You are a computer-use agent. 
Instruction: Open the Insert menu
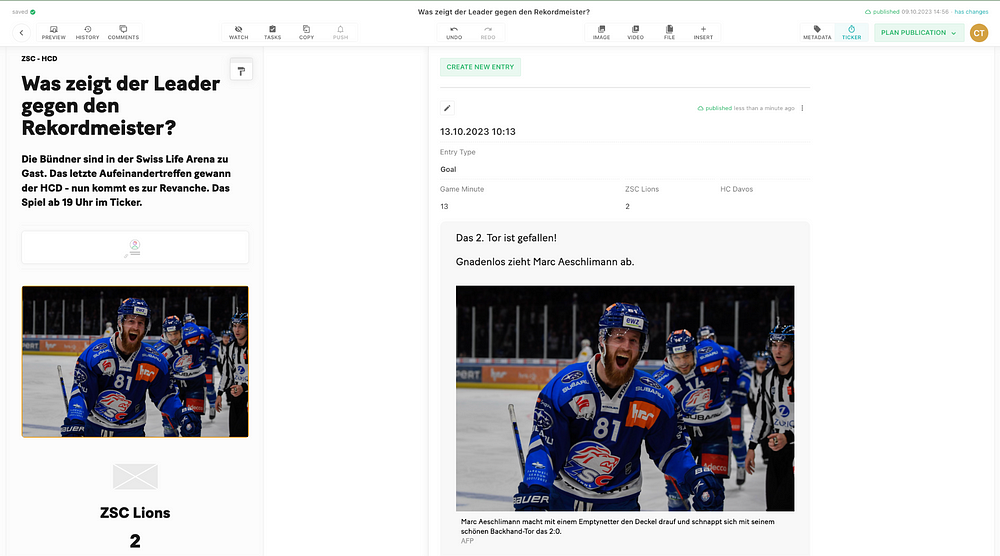(703, 33)
